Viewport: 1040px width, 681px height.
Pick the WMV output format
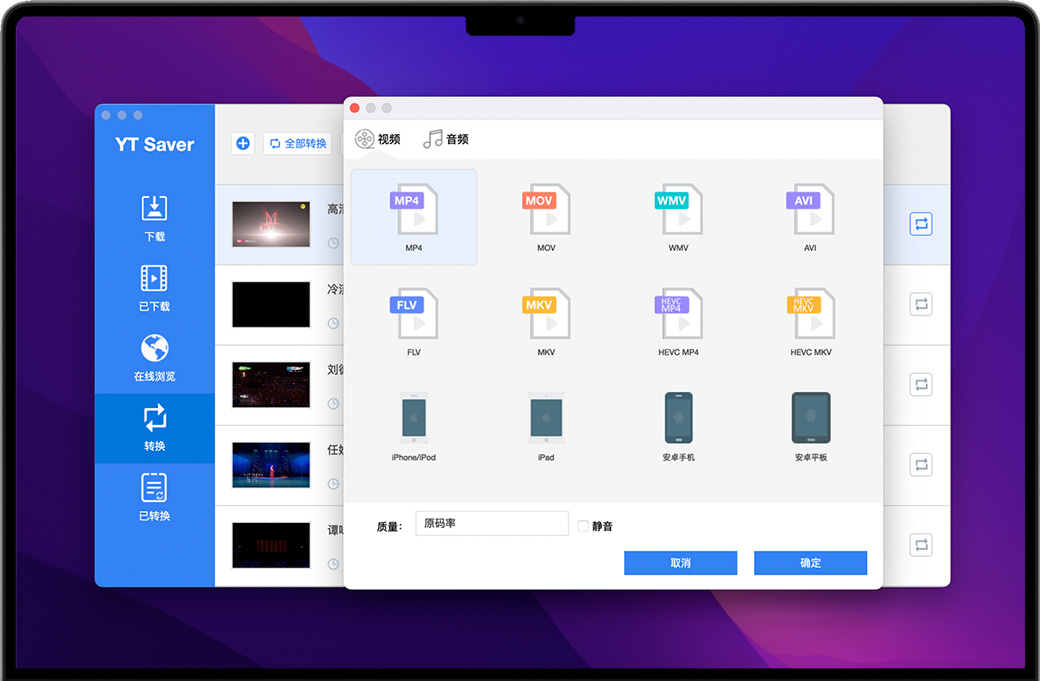pyautogui.click(x=678, y=210)
